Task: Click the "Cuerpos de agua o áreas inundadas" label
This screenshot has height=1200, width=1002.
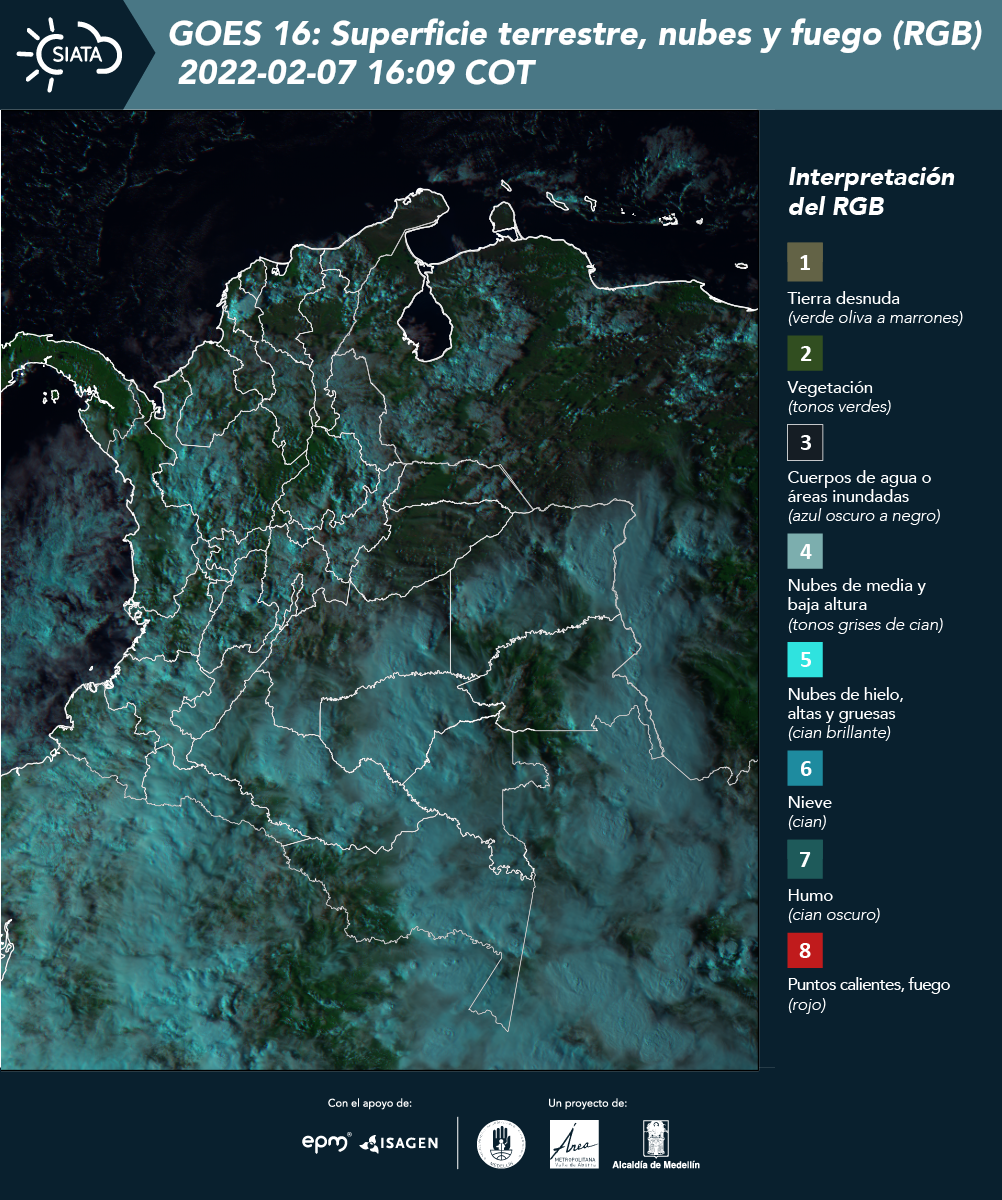Action: click(859, 487)
